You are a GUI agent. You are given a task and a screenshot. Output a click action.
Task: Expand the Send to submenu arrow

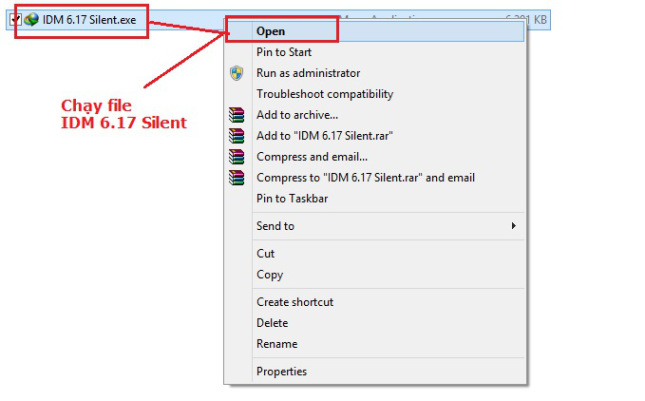coord(513,226)
